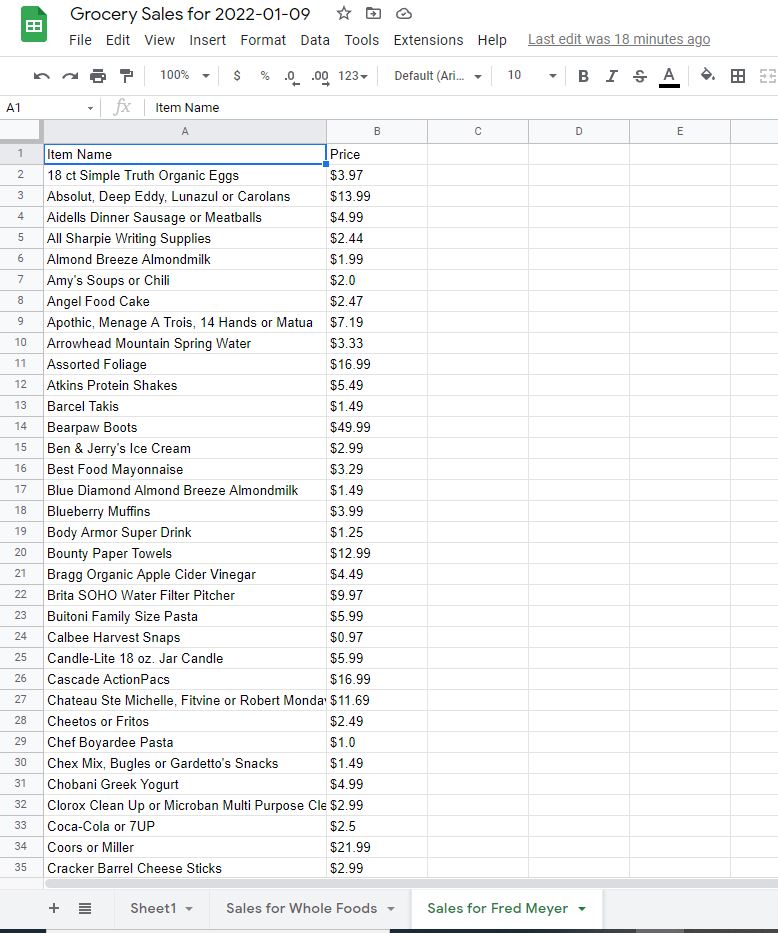Activate the paint format tool

pos(126,76)
